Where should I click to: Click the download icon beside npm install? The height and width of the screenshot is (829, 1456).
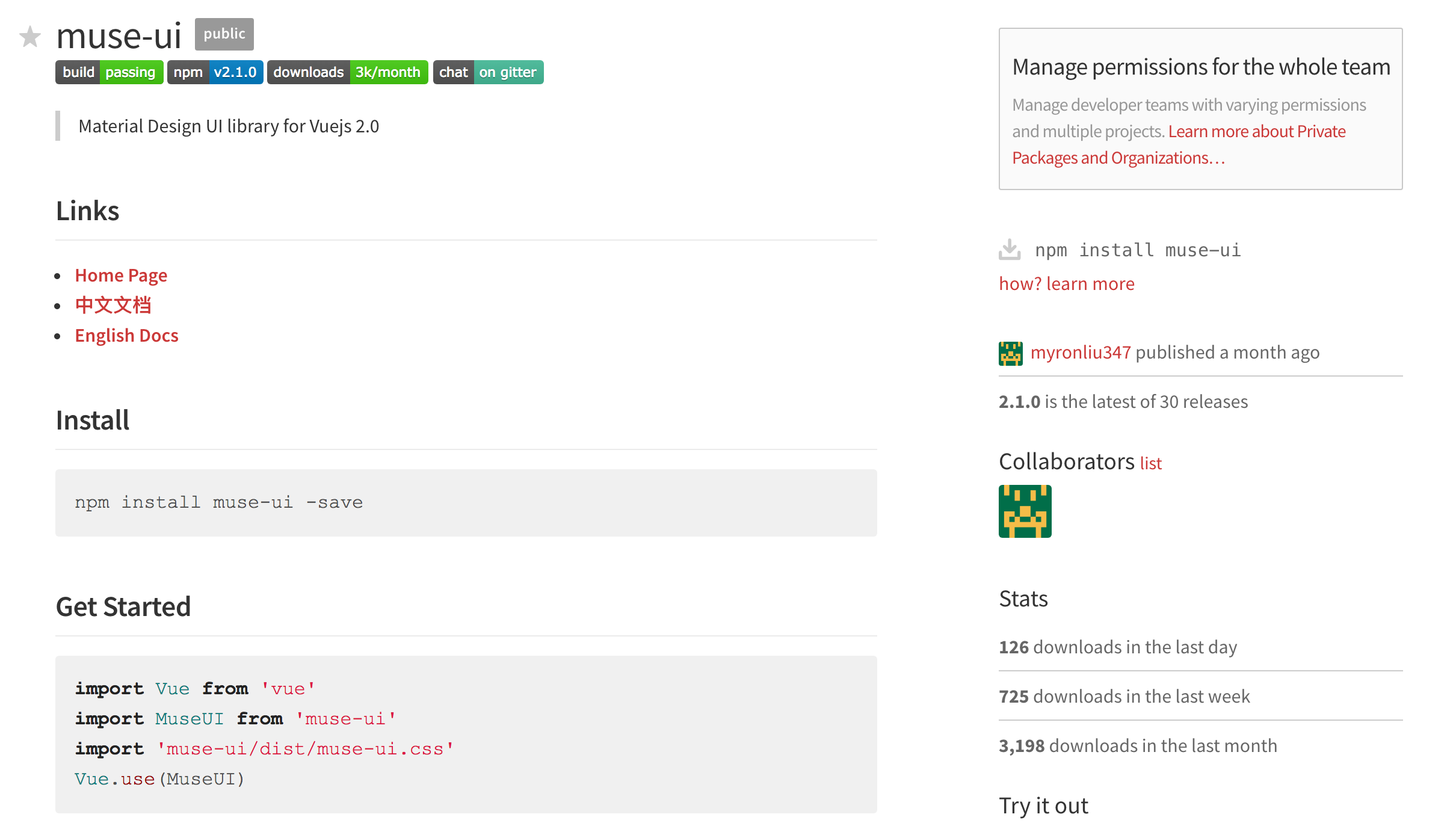[1010, 250]
